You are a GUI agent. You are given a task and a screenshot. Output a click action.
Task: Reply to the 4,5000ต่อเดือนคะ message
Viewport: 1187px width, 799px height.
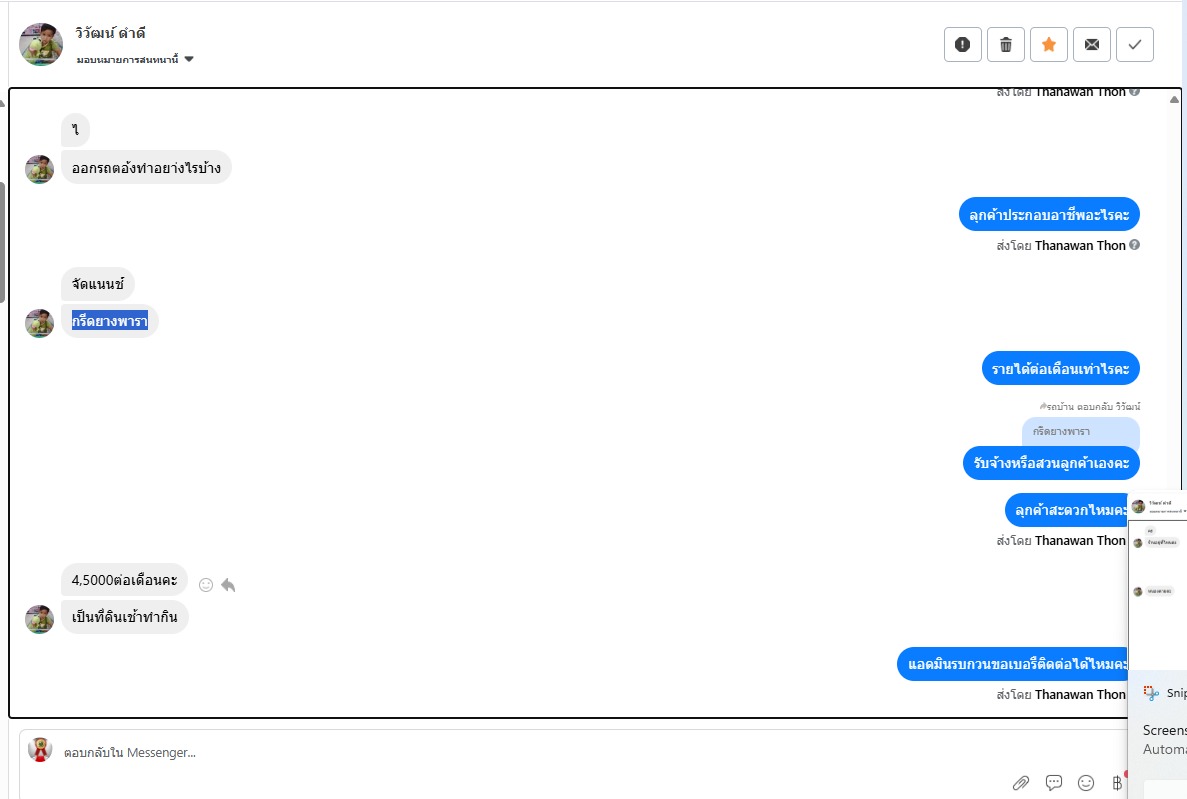228,585
